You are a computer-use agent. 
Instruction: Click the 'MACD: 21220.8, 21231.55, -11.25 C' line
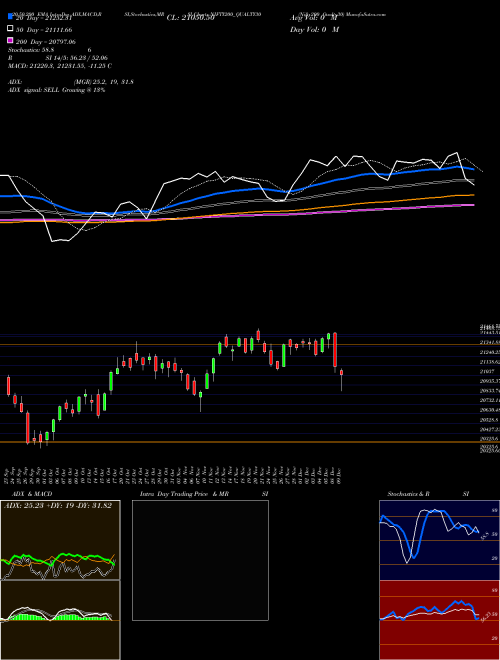click(60, 66)
